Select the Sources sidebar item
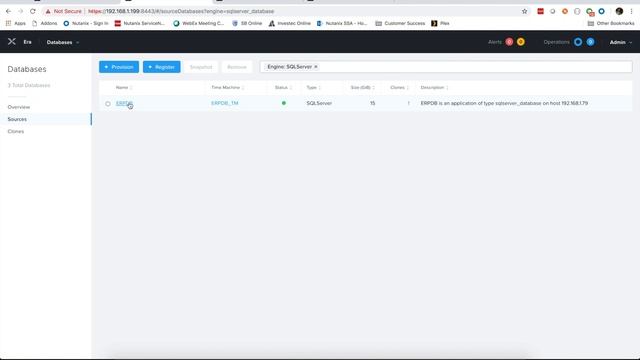The image size is (640, 360). tap(17, 119)
